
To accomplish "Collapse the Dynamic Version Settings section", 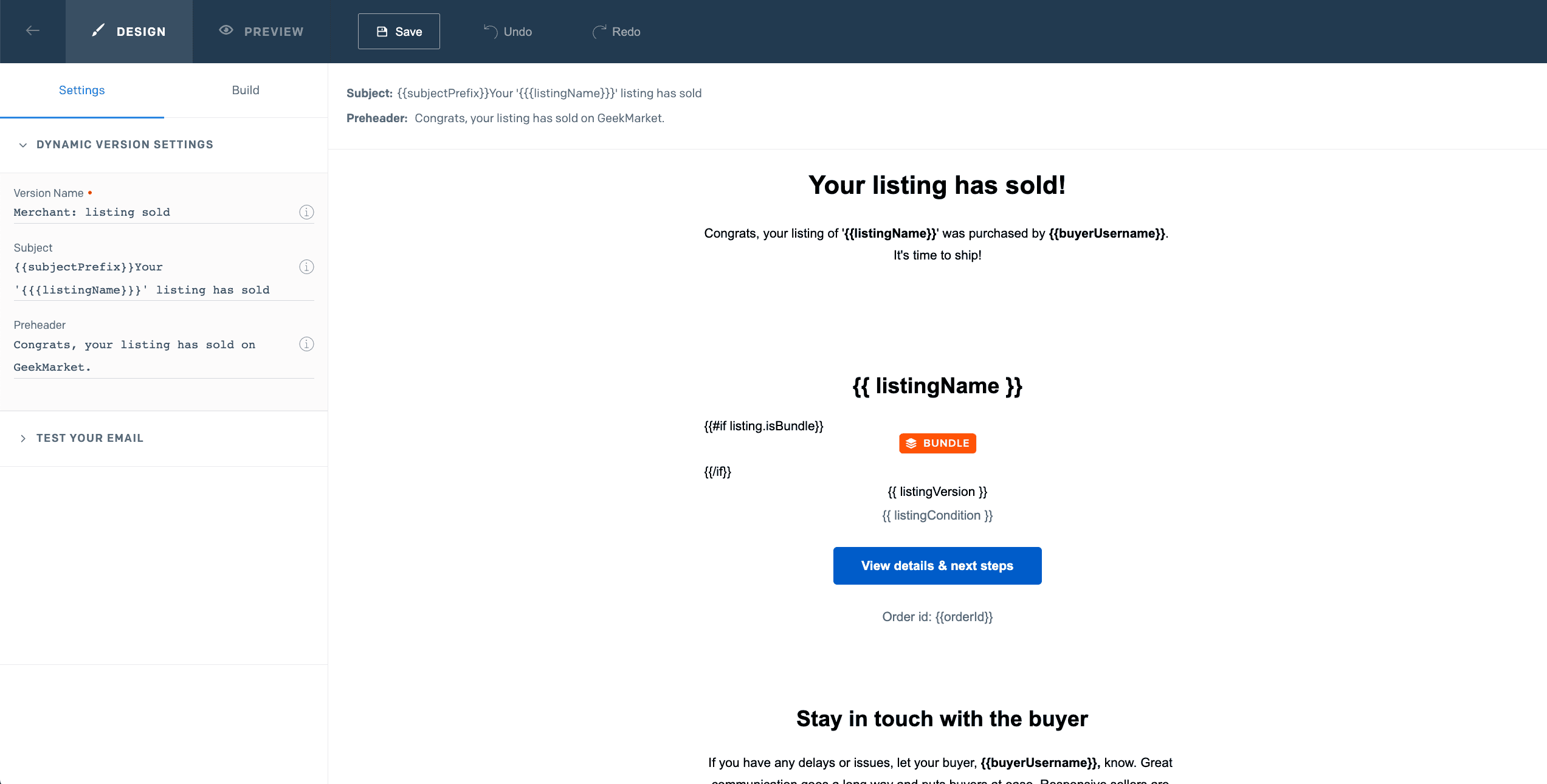I will [22, 144].
